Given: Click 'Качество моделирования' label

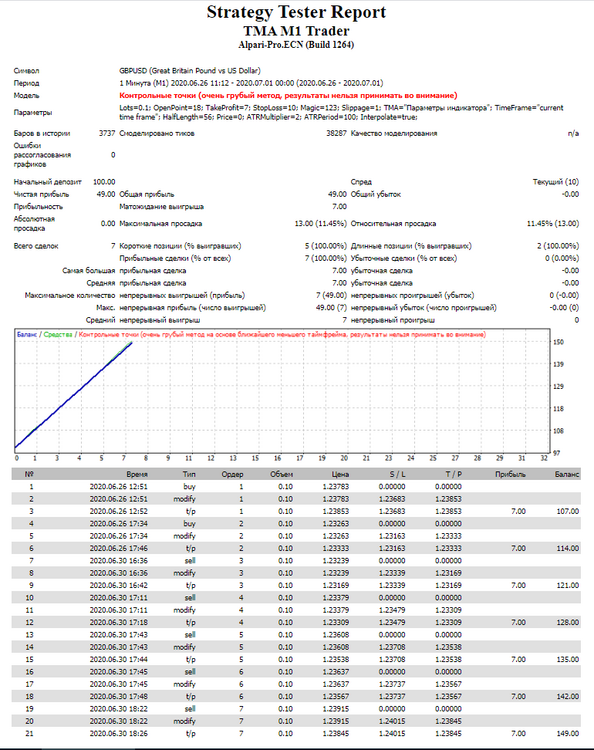Looking at the screenshot, I should (394, 133).
